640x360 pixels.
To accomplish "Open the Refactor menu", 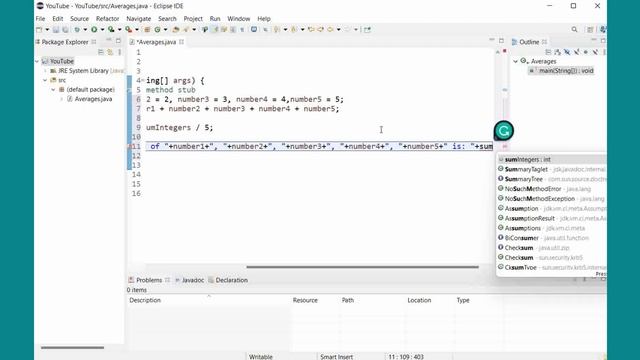I will pos(107,19).
